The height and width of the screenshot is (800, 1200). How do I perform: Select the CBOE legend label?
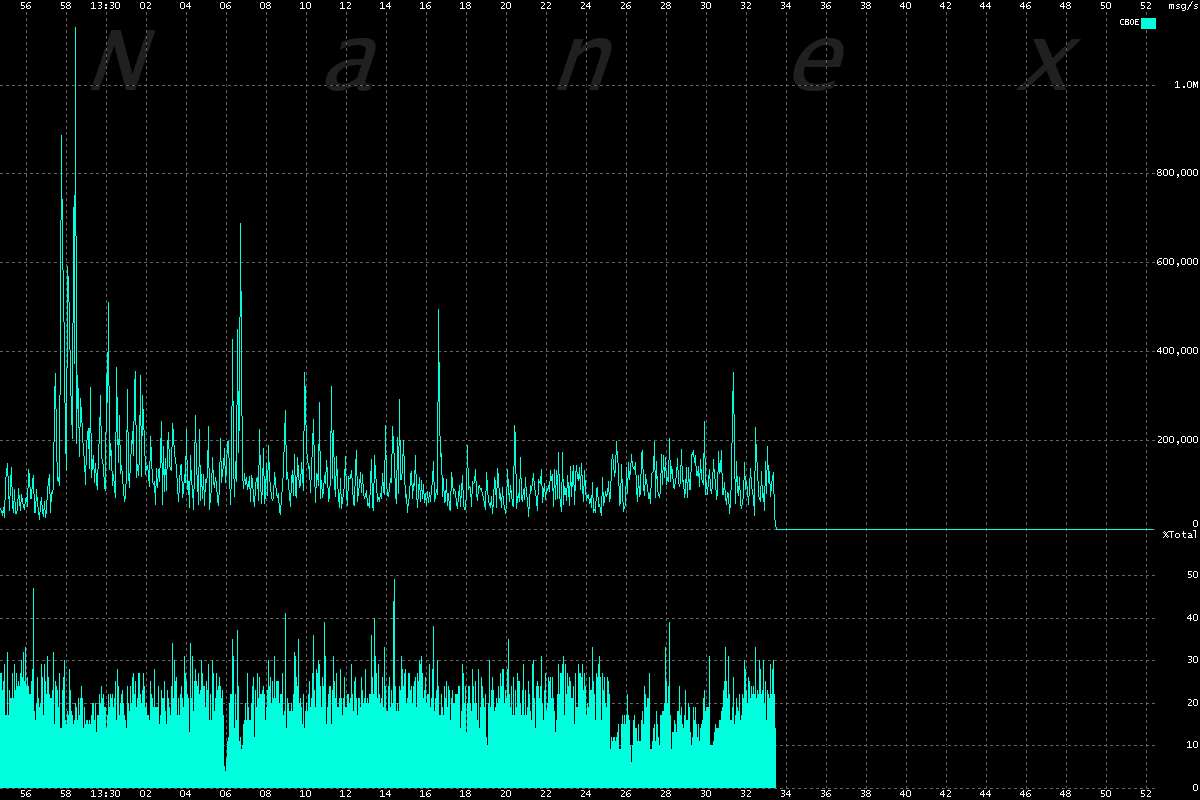1129,22
